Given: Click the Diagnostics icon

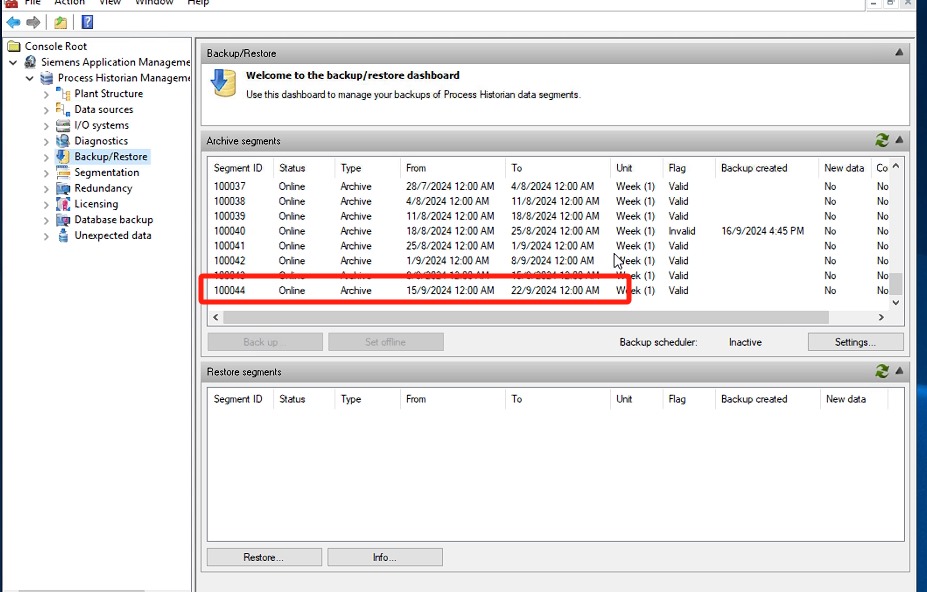Looking at the screenshot, I should coord(63,141).
